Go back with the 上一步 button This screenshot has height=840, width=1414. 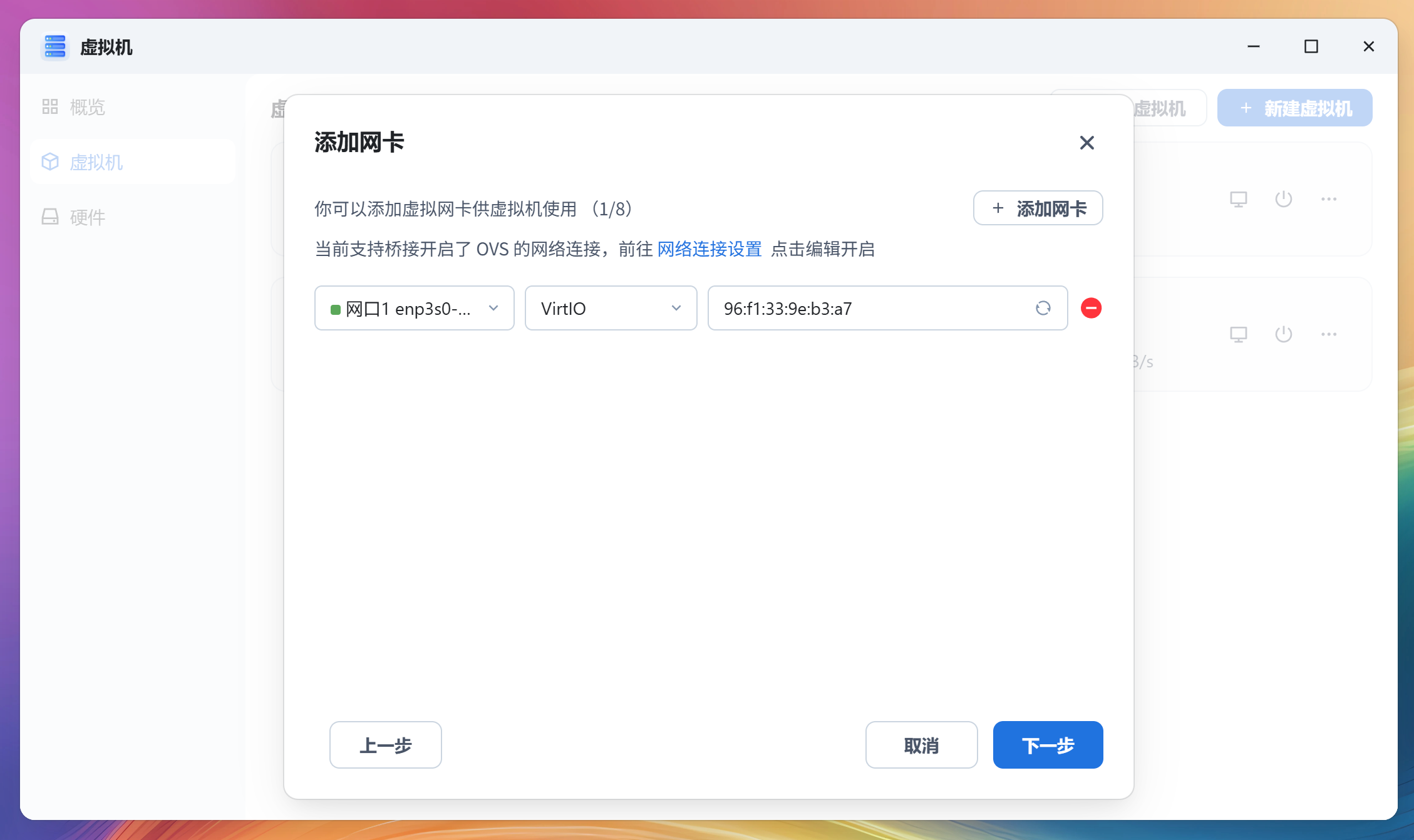point(385,745)
